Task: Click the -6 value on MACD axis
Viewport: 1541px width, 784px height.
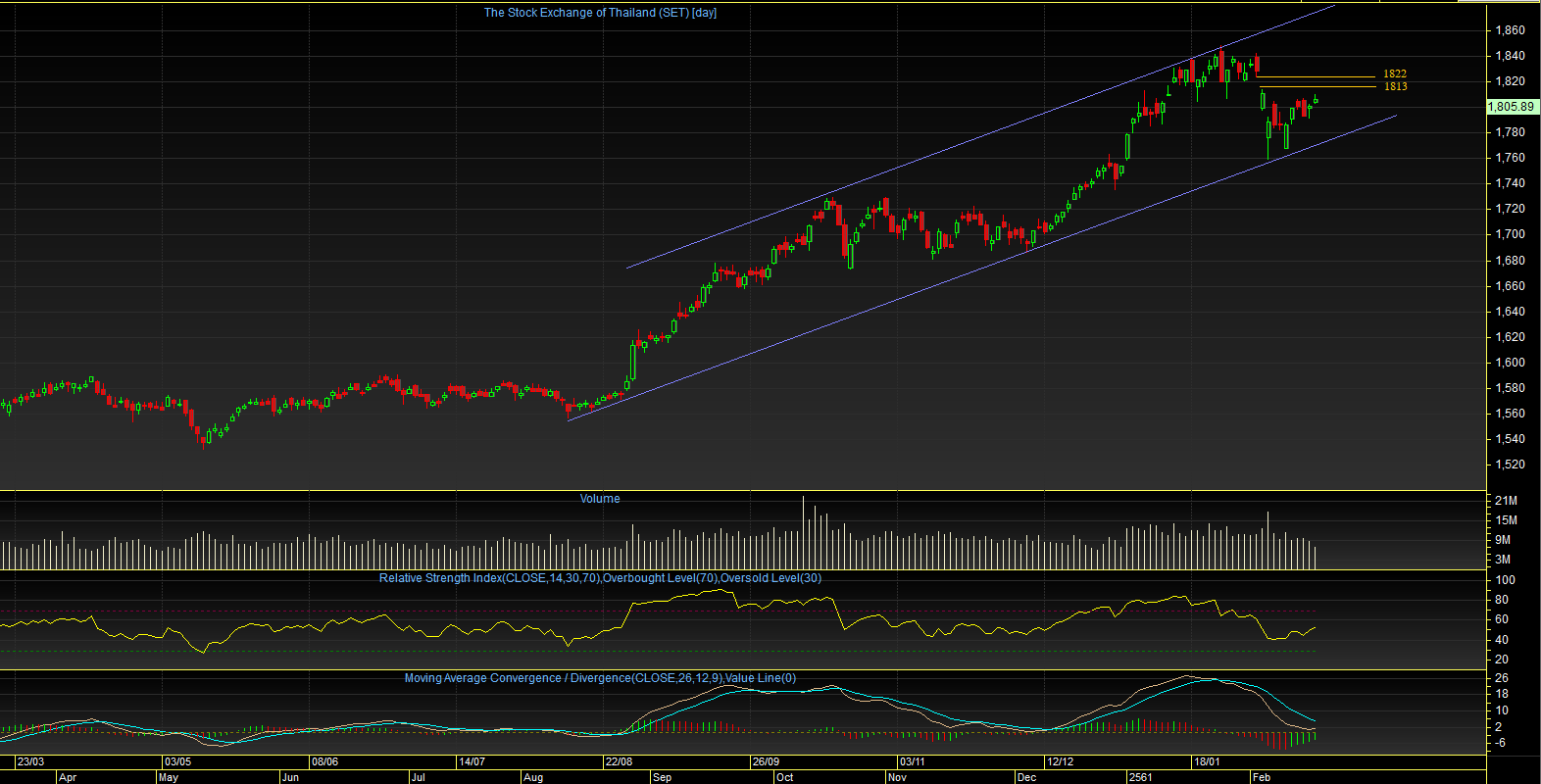Action: (1501, 743)
